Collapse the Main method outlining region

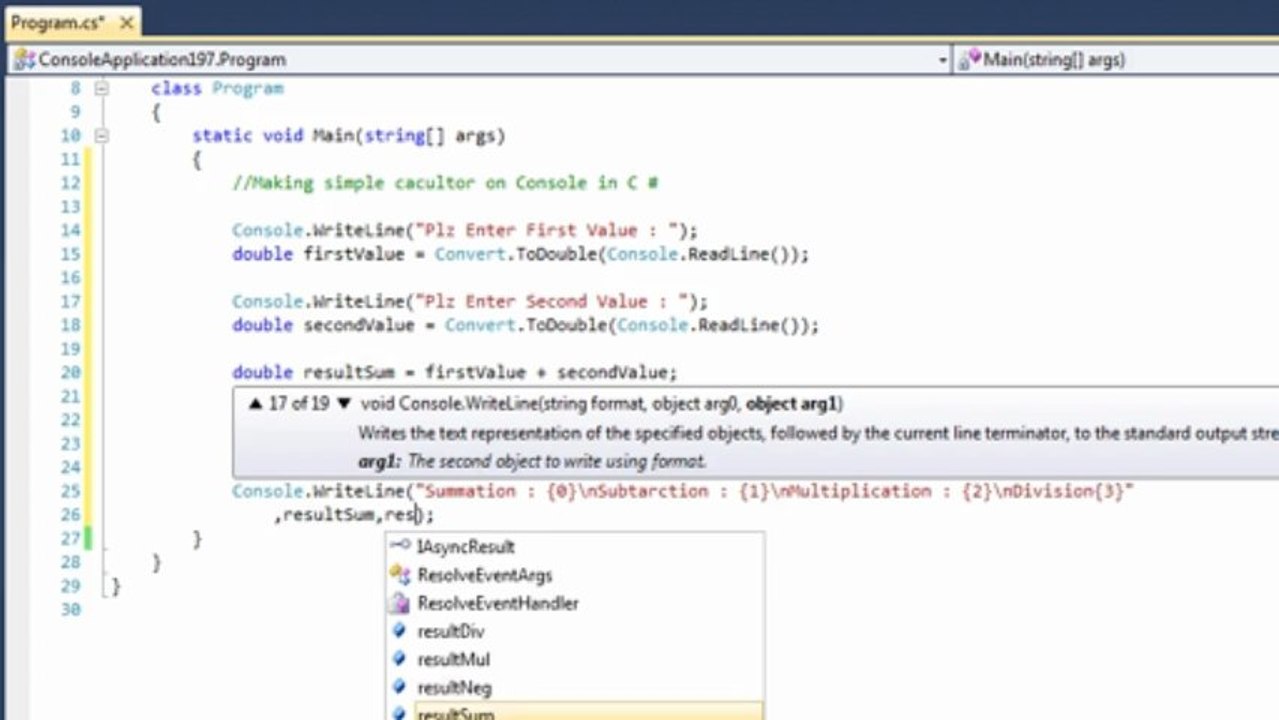(x=100, y=135)
